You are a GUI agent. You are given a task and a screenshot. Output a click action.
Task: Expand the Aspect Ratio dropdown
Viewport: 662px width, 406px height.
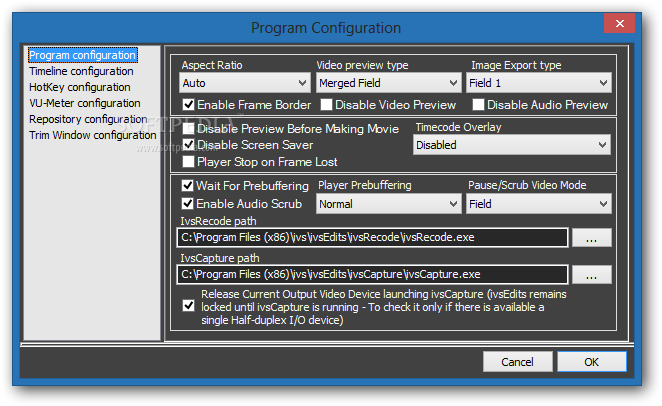point(245,83)
